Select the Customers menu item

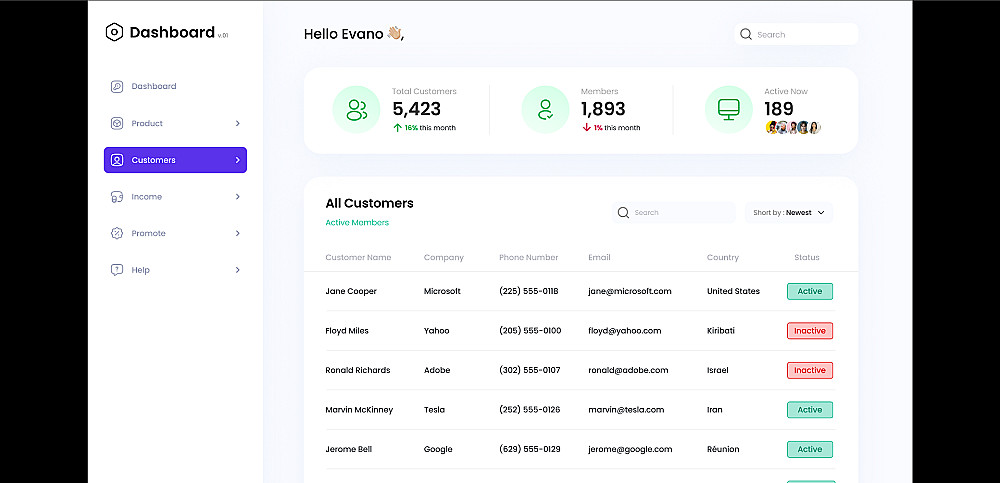[175, 160]
